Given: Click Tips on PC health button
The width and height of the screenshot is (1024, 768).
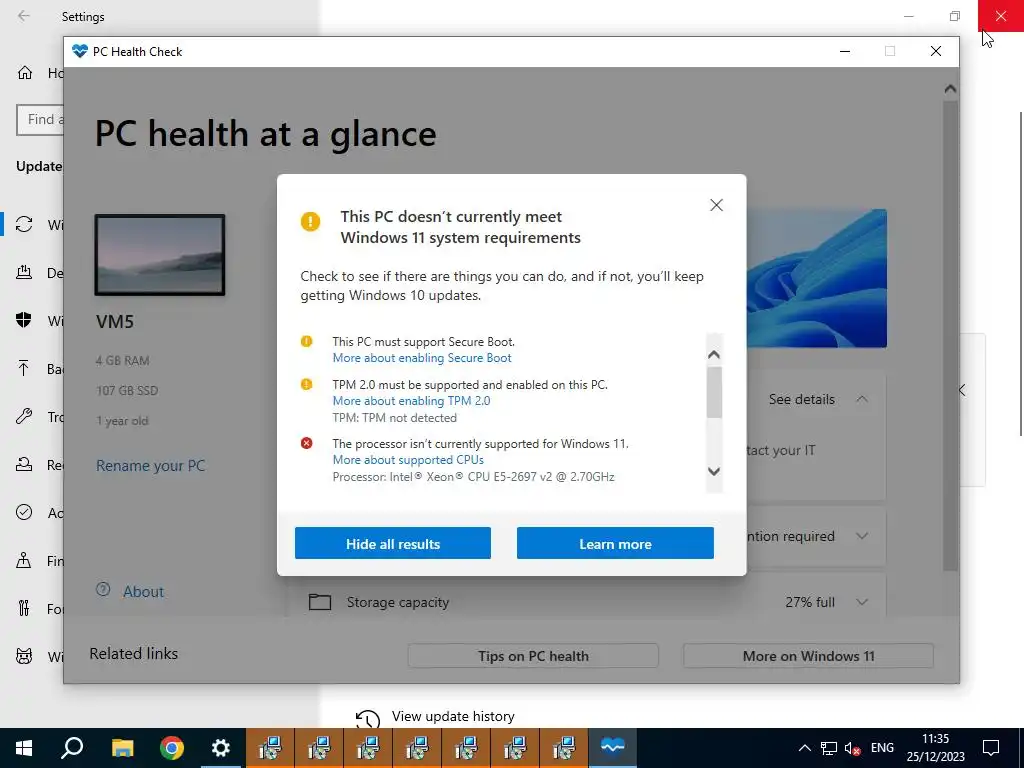Looking at the screenshot, I should [x=533, y=656].
